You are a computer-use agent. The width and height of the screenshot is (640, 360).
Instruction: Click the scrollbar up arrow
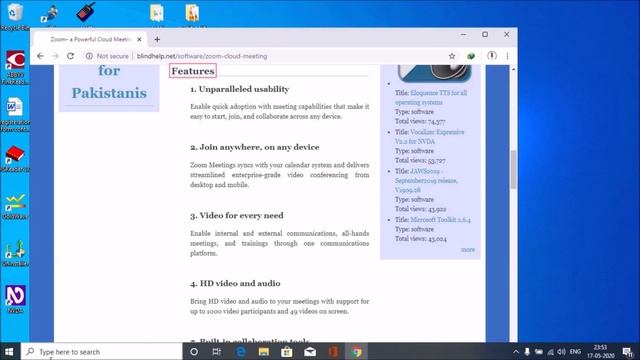tap(513, 69)
